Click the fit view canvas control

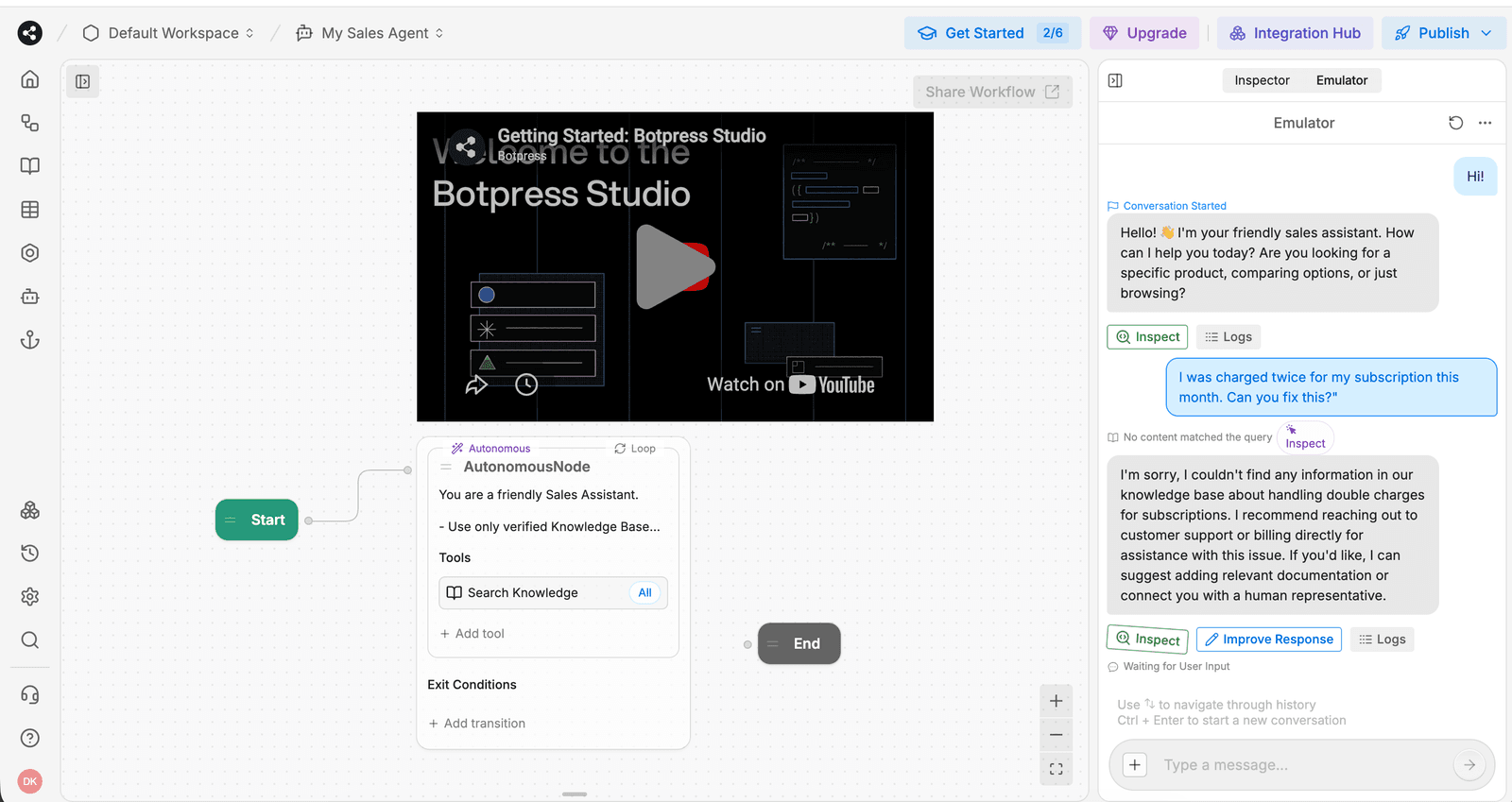tap(1057, 769)
